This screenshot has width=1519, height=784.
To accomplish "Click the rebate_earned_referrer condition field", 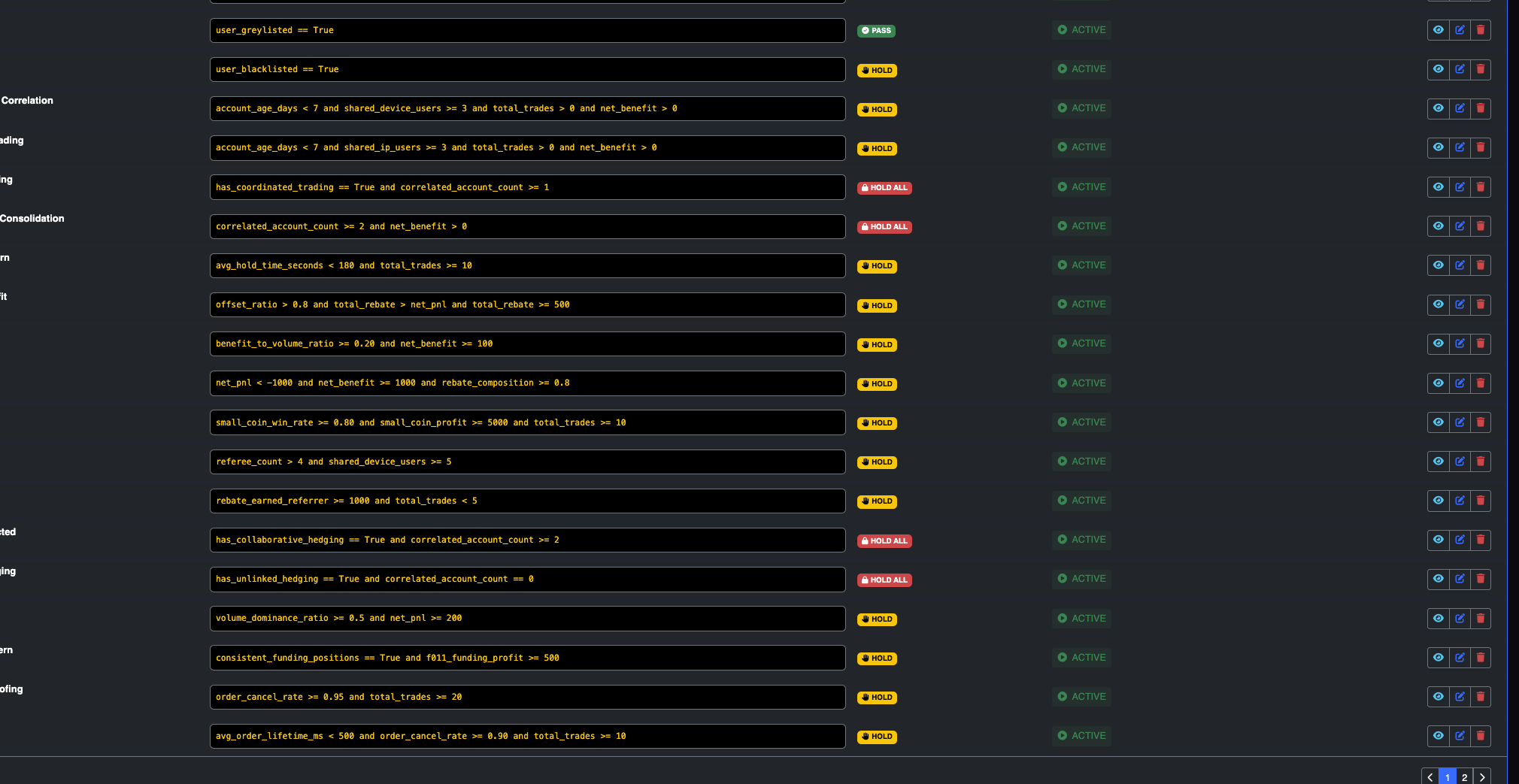I will click(527, 501).
